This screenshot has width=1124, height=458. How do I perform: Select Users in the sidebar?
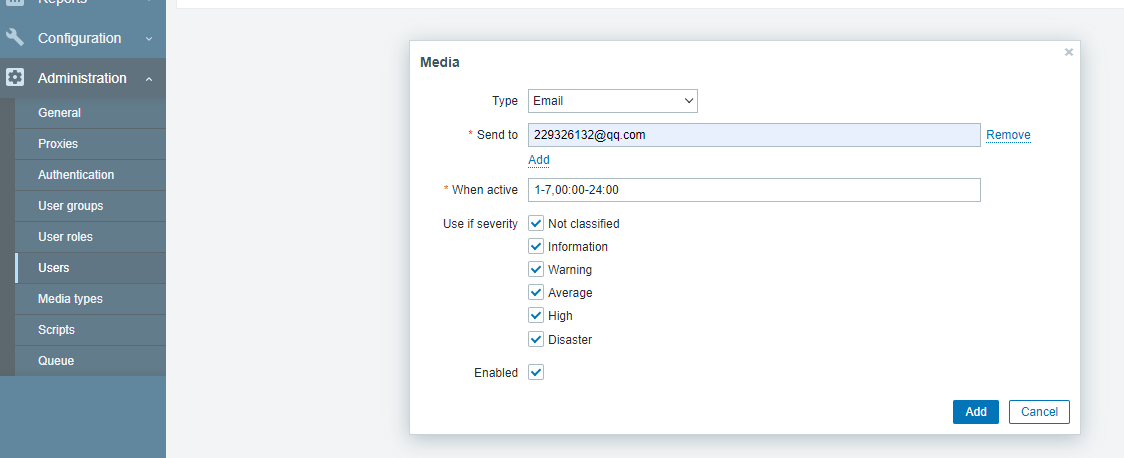tap(90, 267)
